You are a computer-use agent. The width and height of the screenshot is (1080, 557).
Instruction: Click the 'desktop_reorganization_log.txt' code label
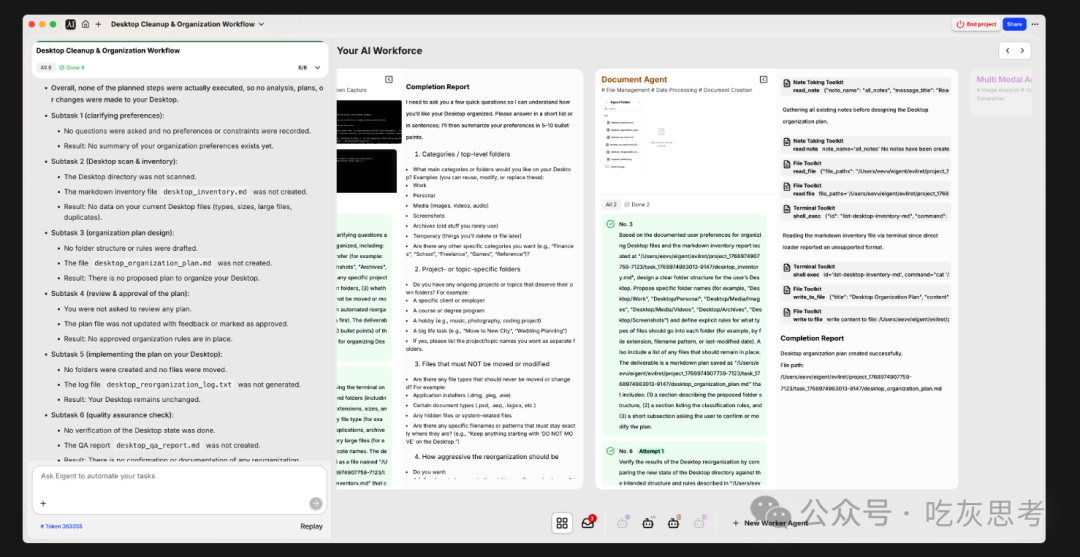coord(168,384)
